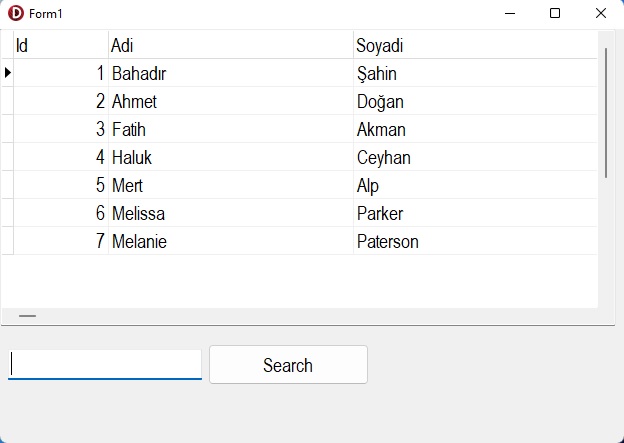
Task: Select the Paterson surname cell
Action: pyautogui.click(x=475, y=241)
